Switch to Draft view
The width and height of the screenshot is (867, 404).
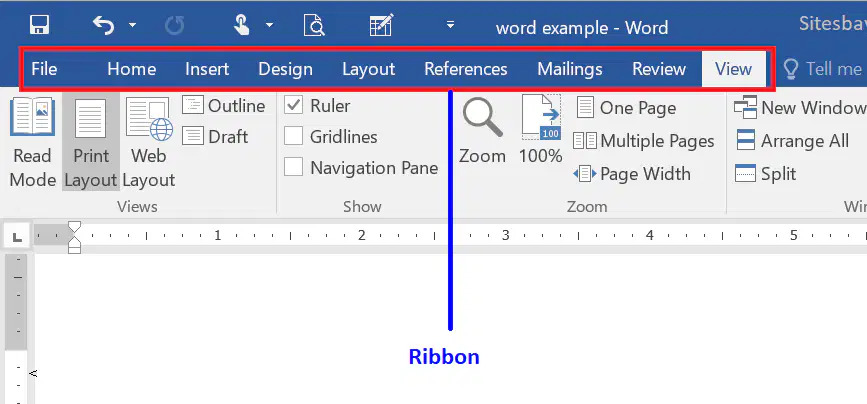(x=216, y=137)
